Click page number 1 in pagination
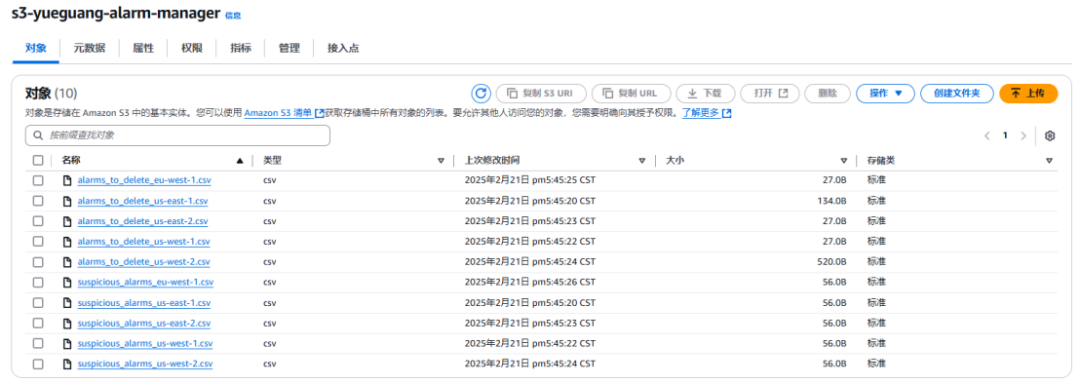Viewport: 1080px width, 383px height. click(1005, 136)
